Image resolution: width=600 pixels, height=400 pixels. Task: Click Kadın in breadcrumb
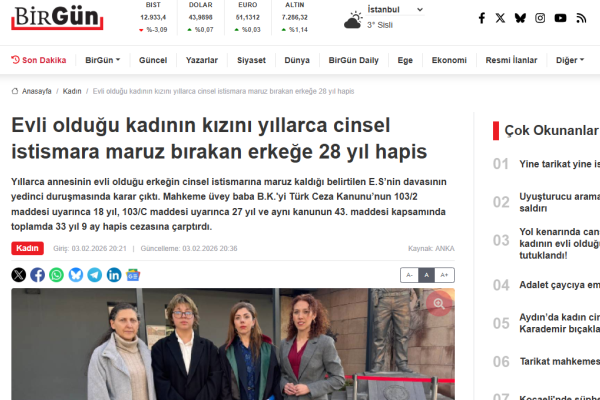[72, 91]
